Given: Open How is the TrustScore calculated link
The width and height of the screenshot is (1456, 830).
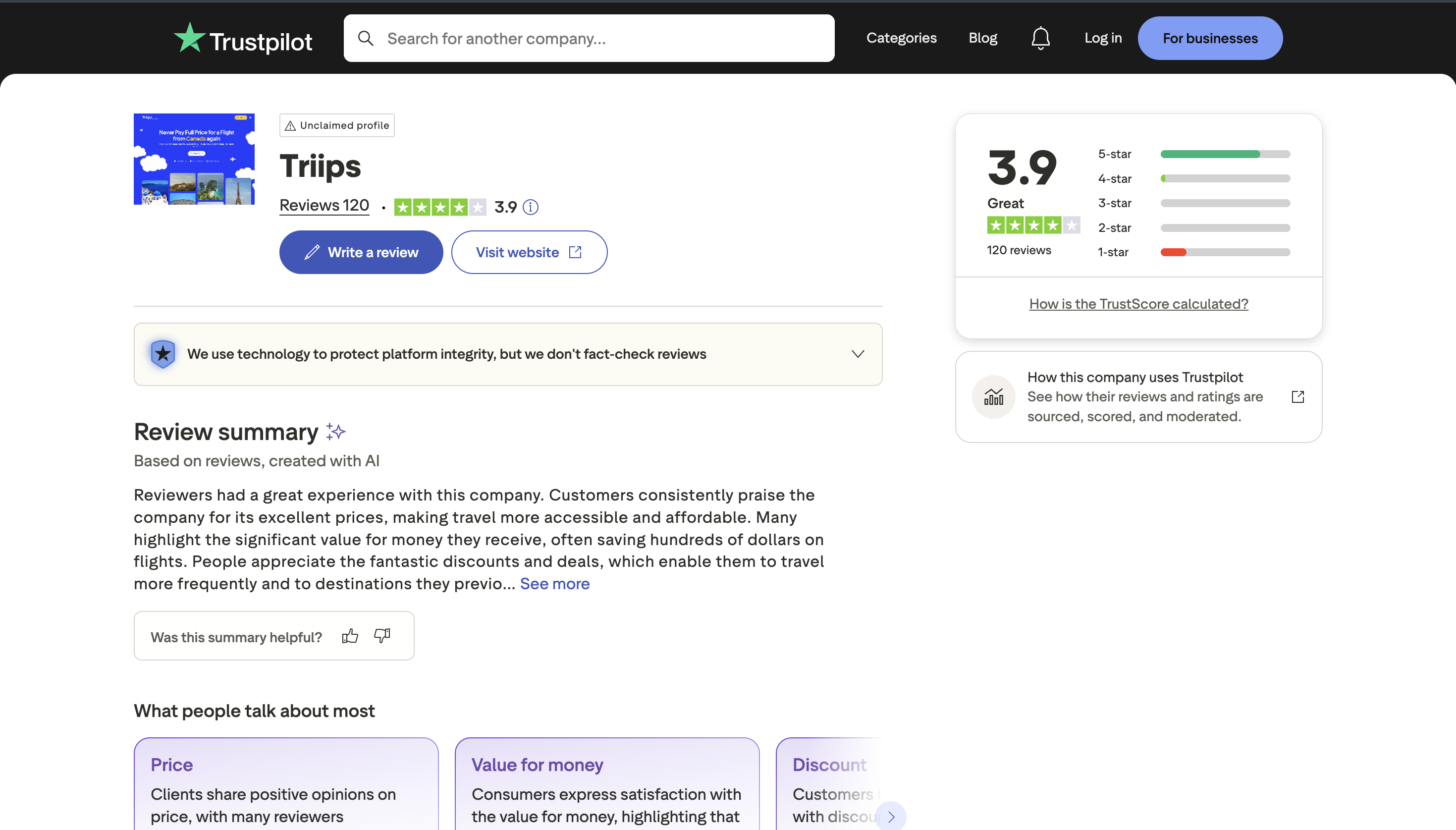Looking at the screenshot, I should pyautogui.click(x=1138, y=304).
